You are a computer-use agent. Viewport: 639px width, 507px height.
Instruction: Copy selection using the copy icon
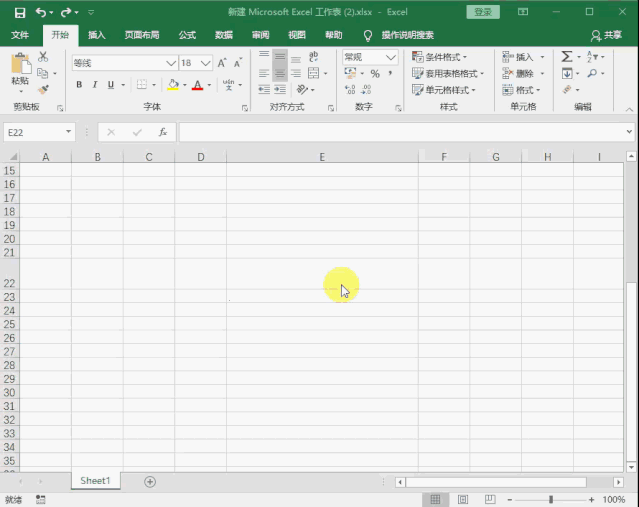(x=42, y=73)
